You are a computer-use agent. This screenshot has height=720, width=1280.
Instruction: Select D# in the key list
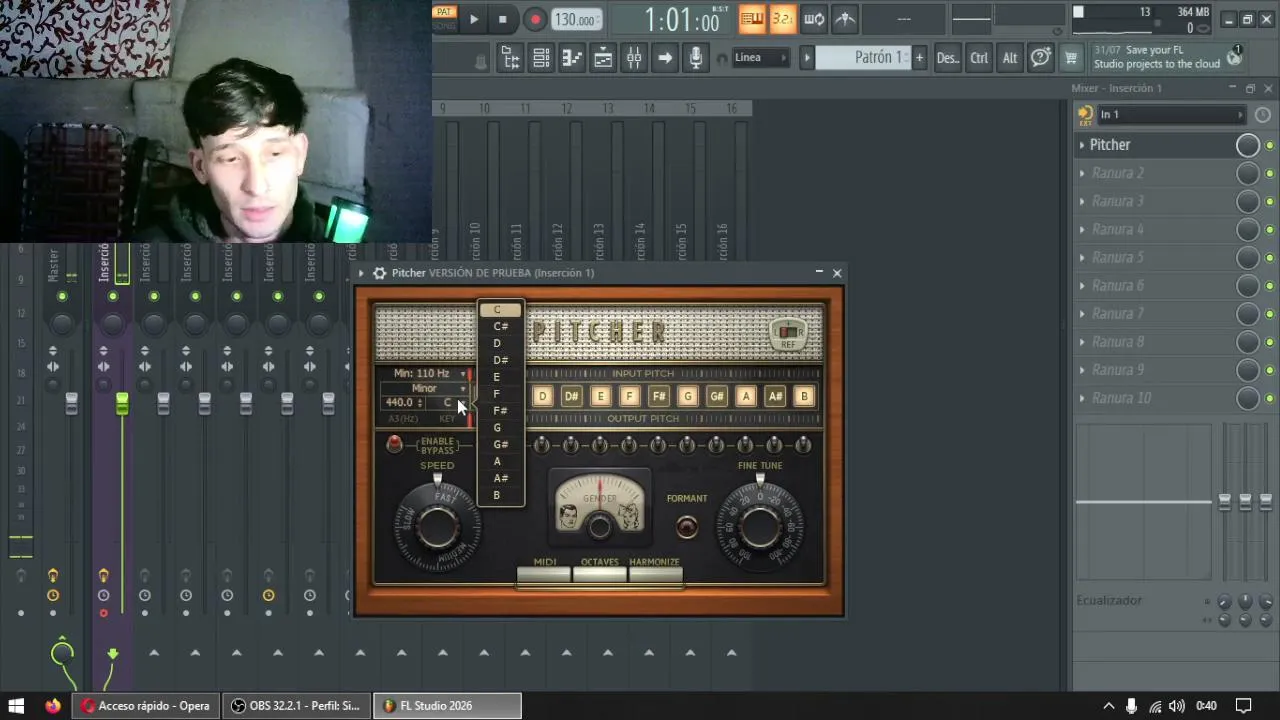[501, 360]
